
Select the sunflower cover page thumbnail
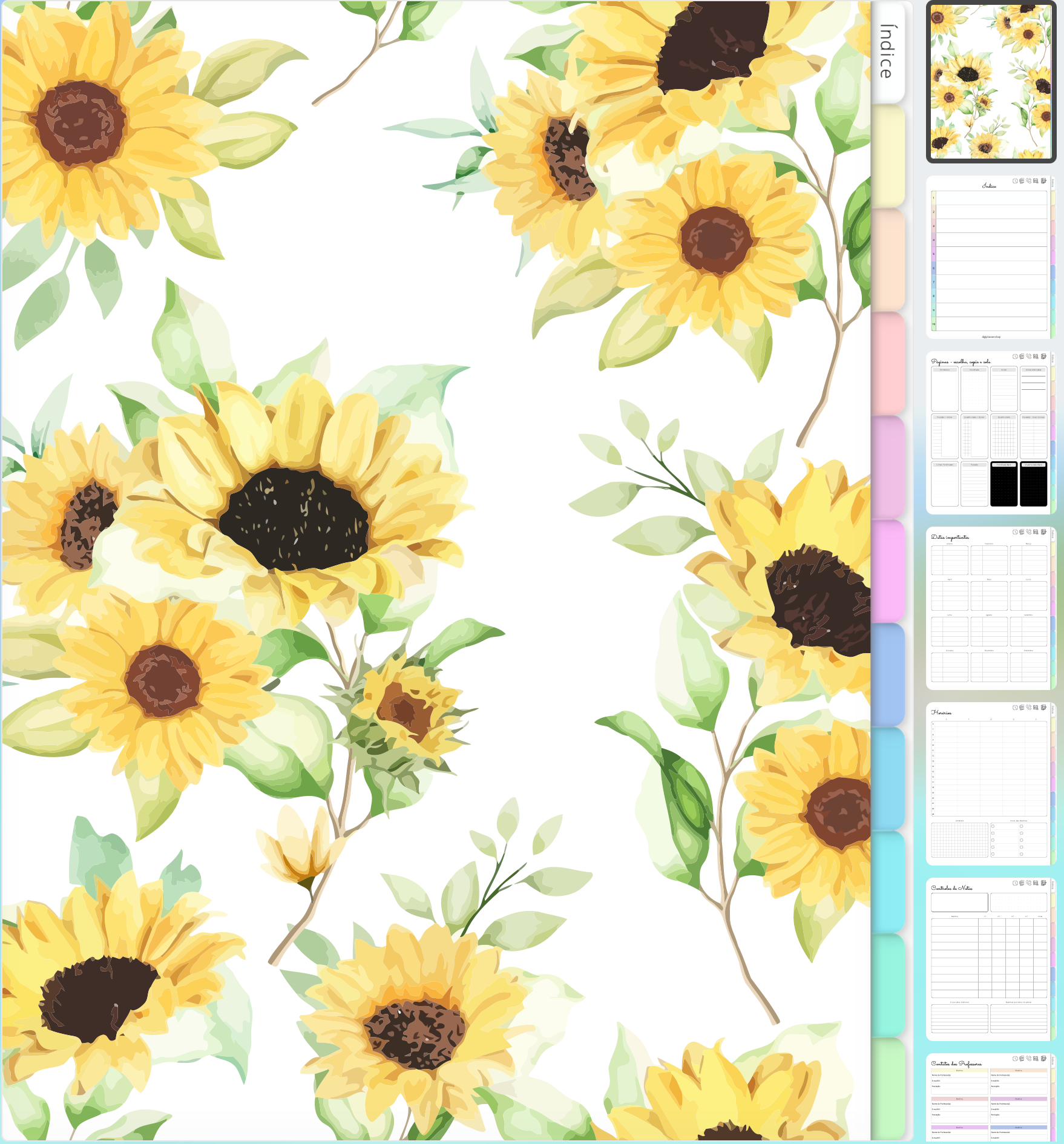(991, 82)
